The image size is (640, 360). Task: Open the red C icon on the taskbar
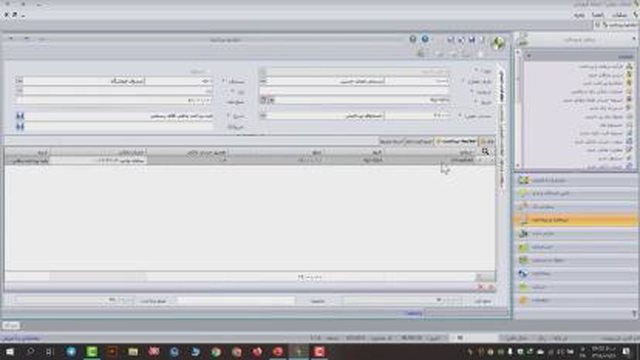coord(319,352)
